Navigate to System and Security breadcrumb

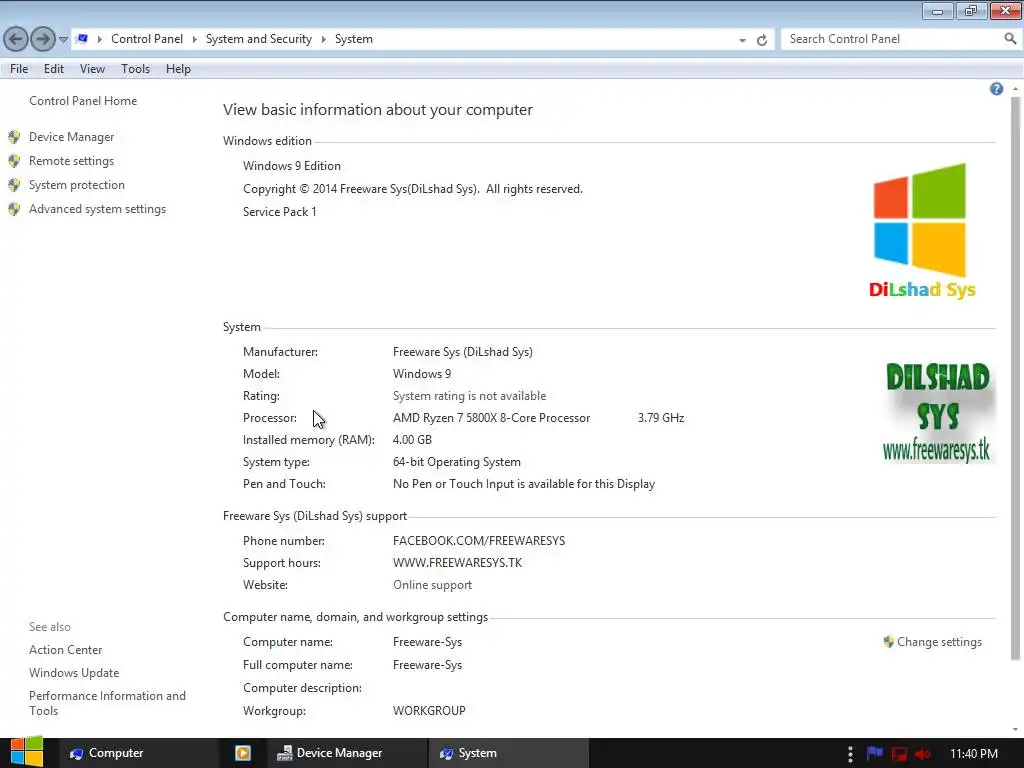point(259,39)
